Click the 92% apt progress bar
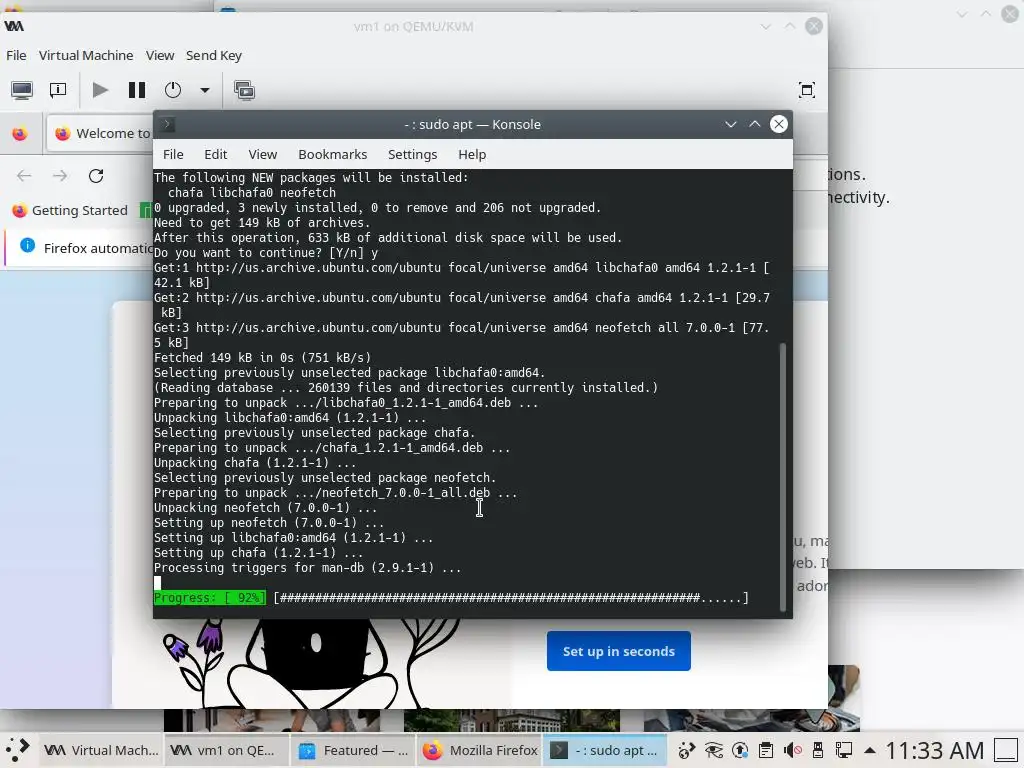 coord(451,598)
